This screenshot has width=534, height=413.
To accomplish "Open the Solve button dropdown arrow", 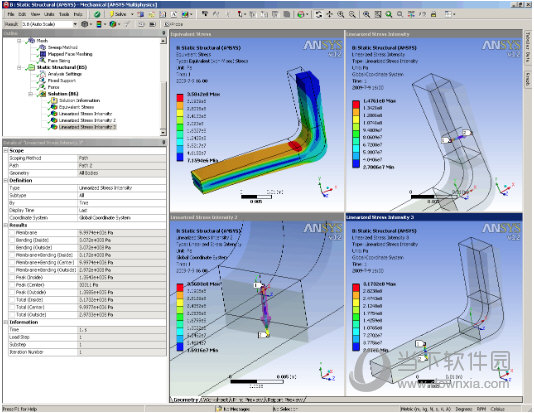I will tap(132, 14).
